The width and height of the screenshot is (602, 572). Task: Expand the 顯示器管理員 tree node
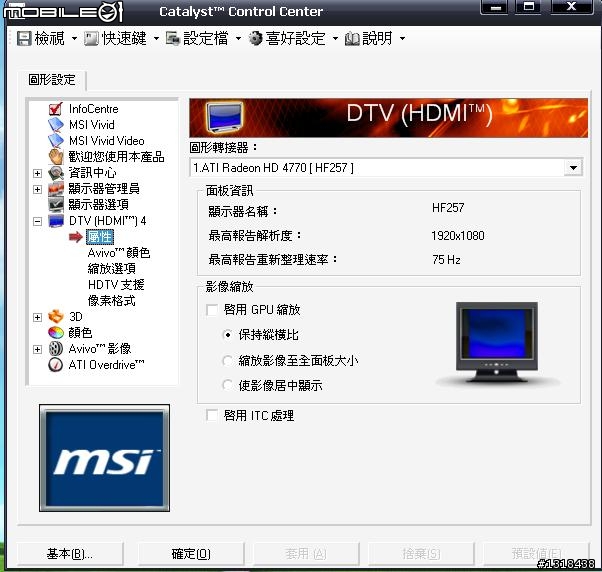click(37, 189)
